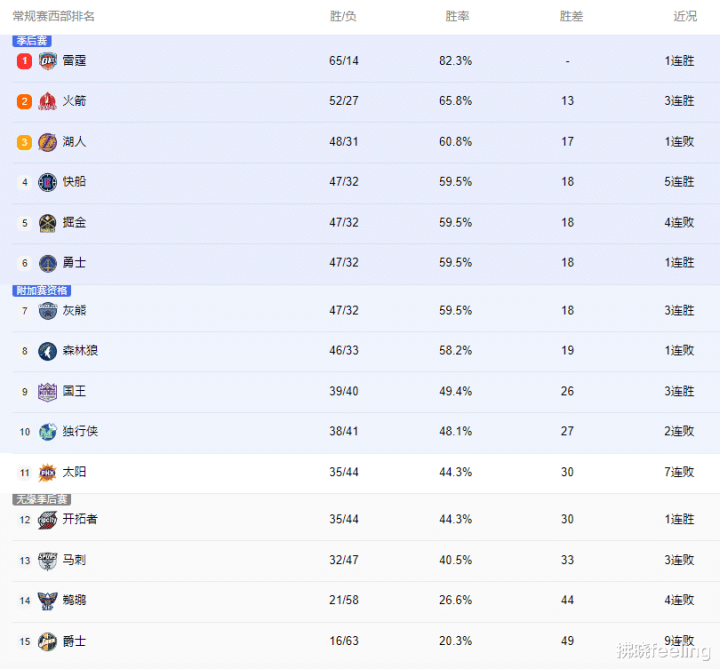Click the 季后赛 section label

tap(32, 41)
